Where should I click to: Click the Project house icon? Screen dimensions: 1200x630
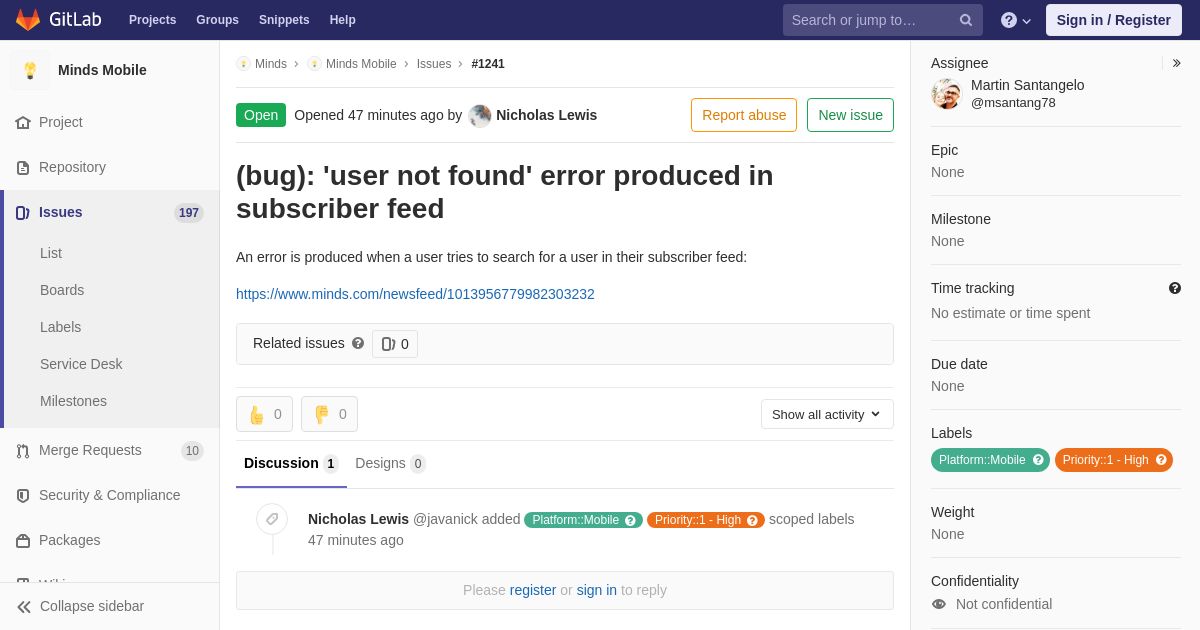click(x=23, y=122)
